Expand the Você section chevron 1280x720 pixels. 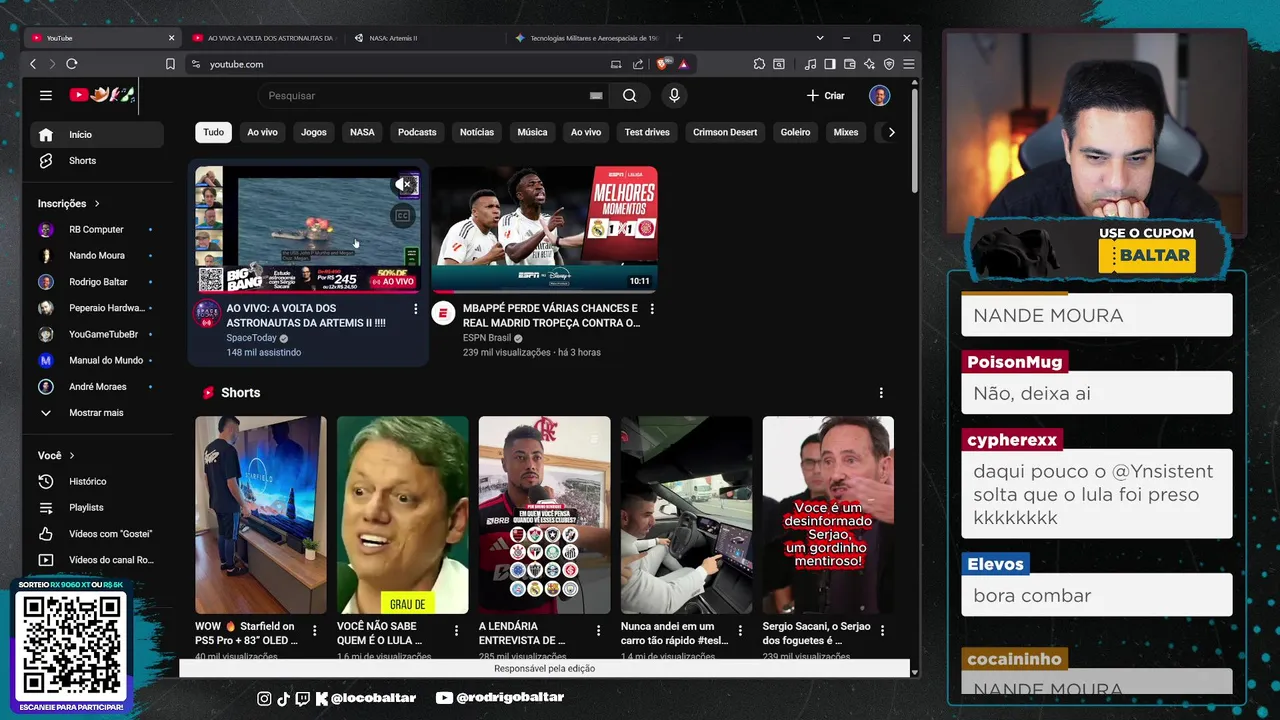(72, 456)
